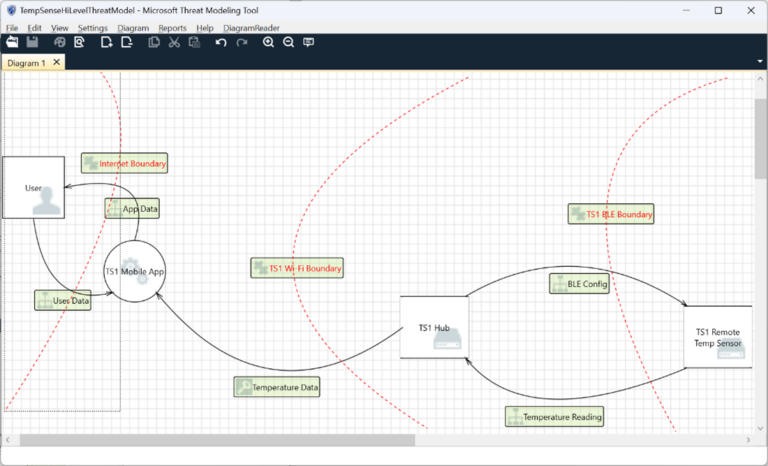Select the TS1 BLE Boundary label

(x=611, y=214)
